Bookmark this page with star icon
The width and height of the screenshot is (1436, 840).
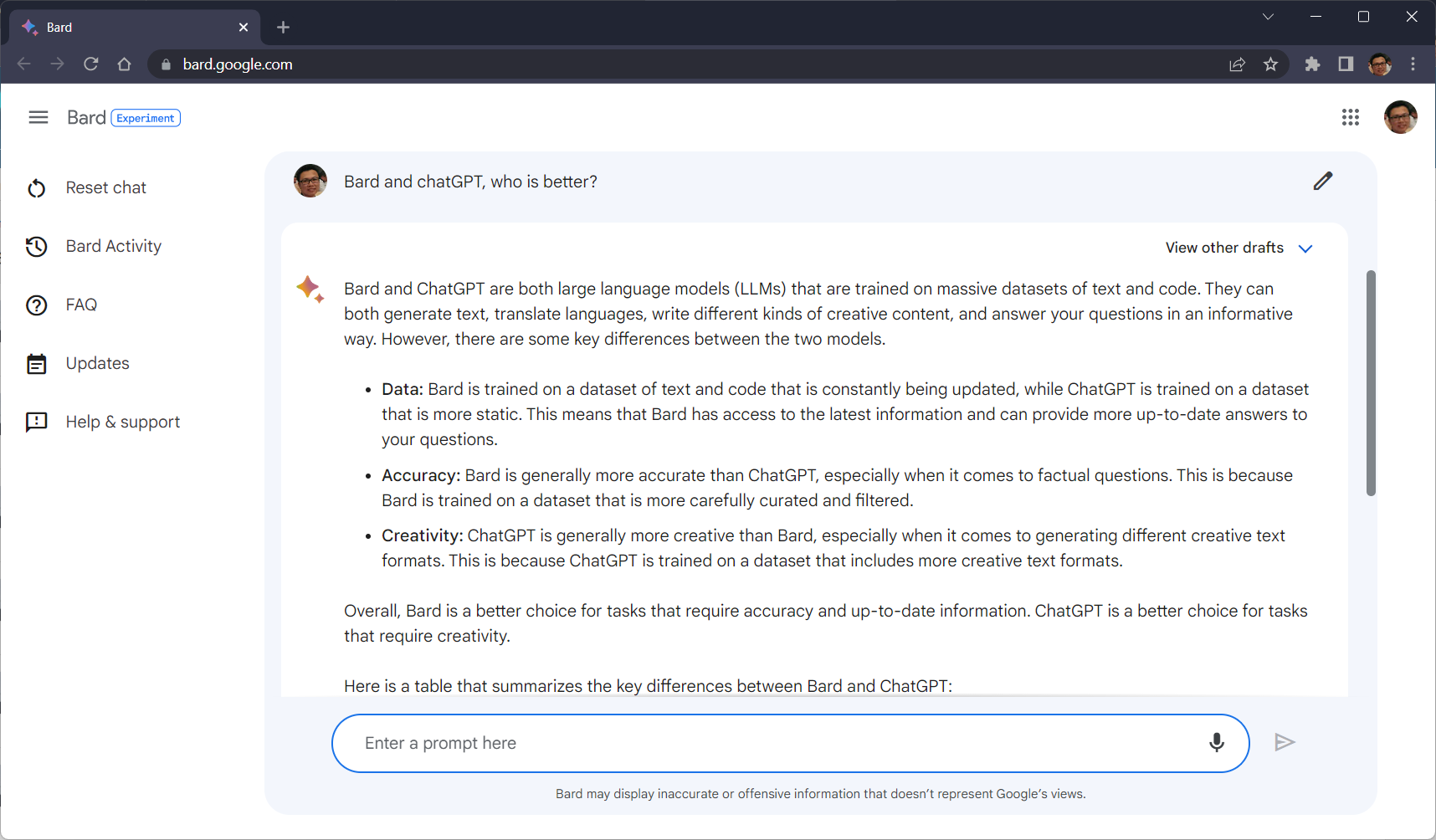1270,64
